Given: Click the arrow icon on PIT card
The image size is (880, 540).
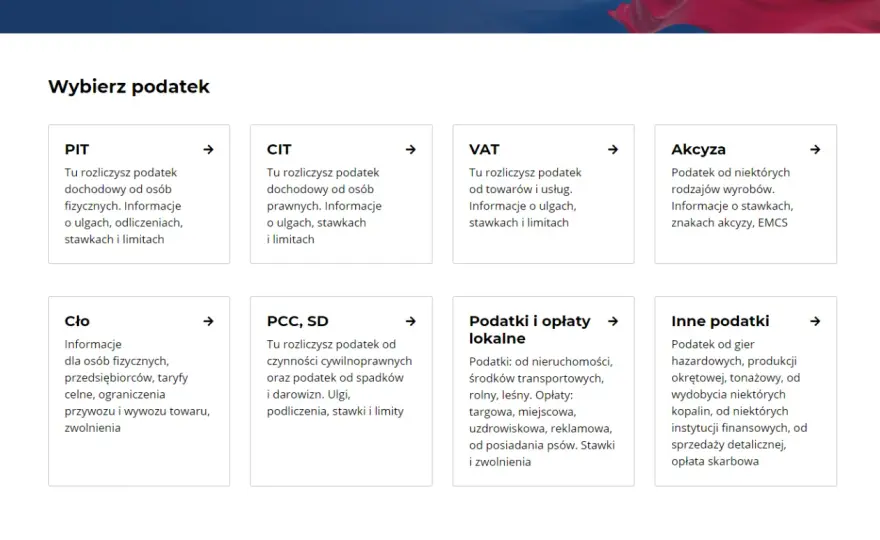Looking at the screenshot, I should [208, 149].
